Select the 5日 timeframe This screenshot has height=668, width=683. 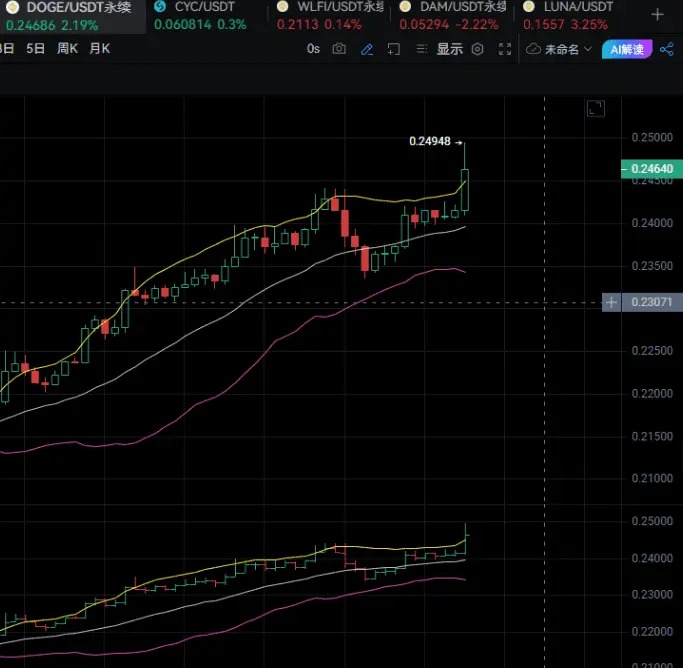click(x=35, y=48)
